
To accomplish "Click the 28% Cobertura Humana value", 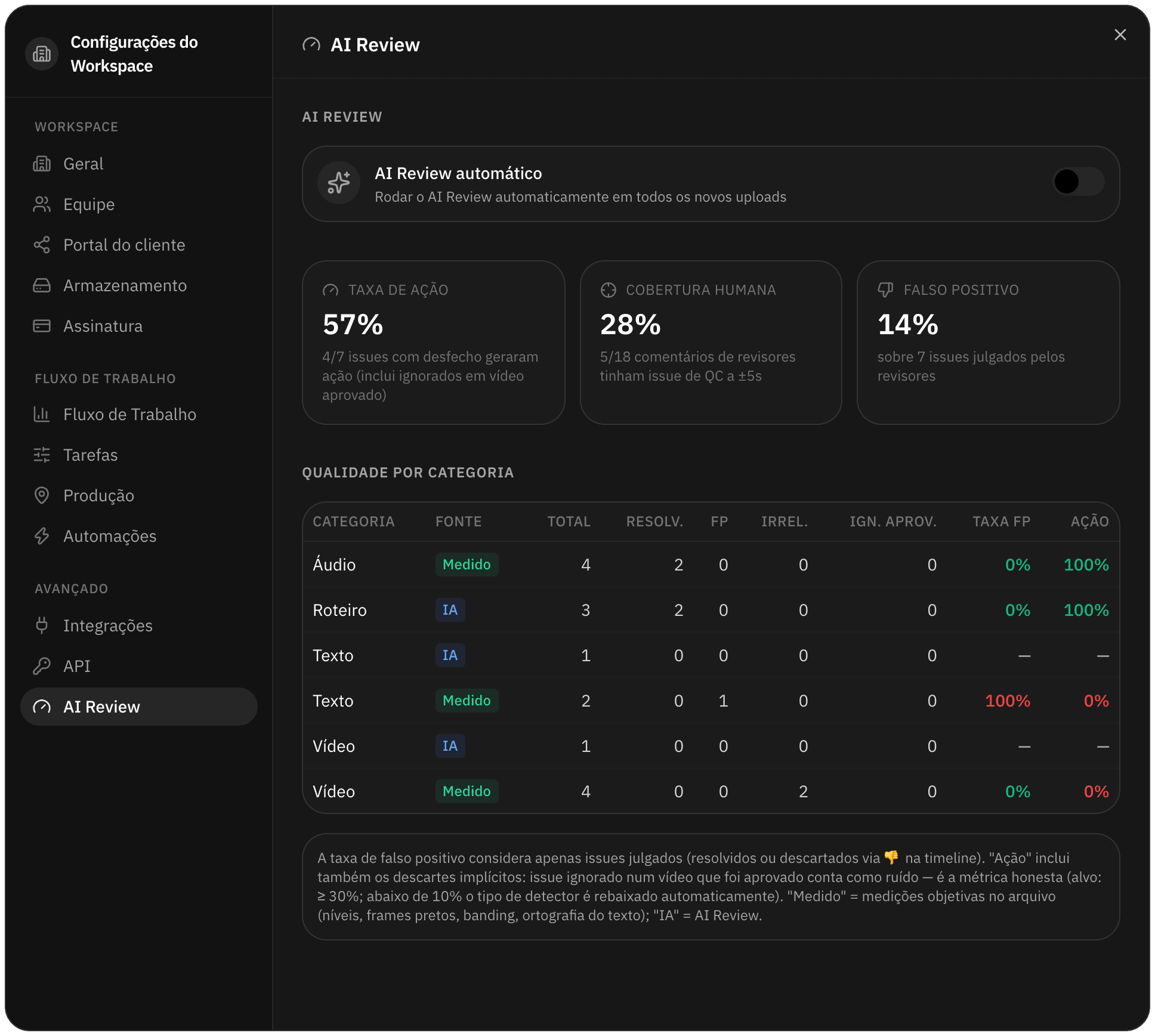I will [x=630, y=325].
